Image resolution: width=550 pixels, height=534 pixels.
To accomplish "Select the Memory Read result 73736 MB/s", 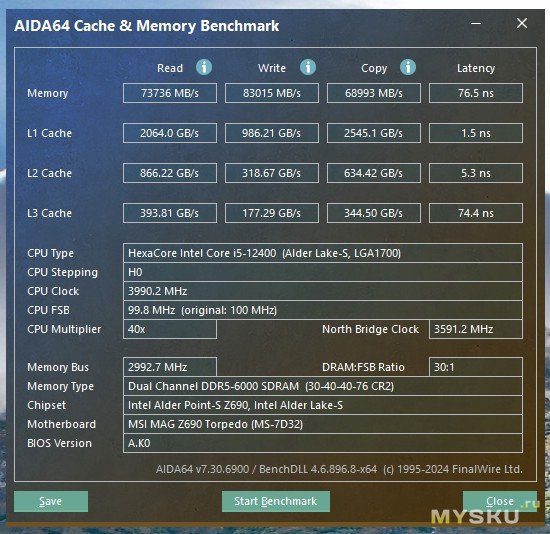I will [x=170, y=93].
